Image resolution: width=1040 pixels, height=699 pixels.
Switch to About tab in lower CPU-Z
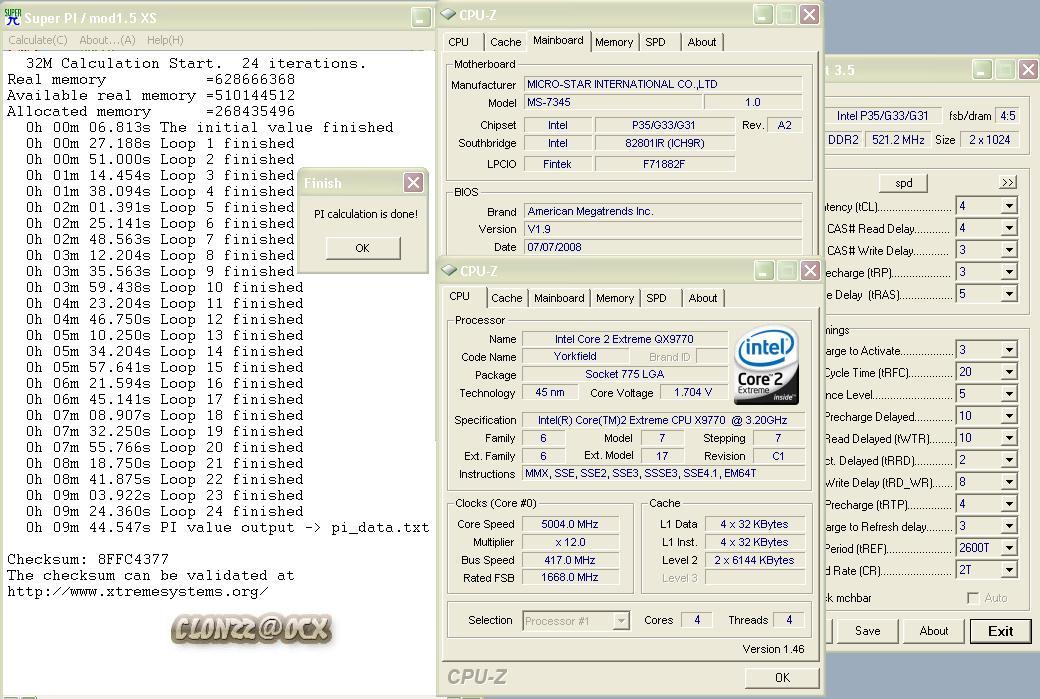(x=702, y=298)
